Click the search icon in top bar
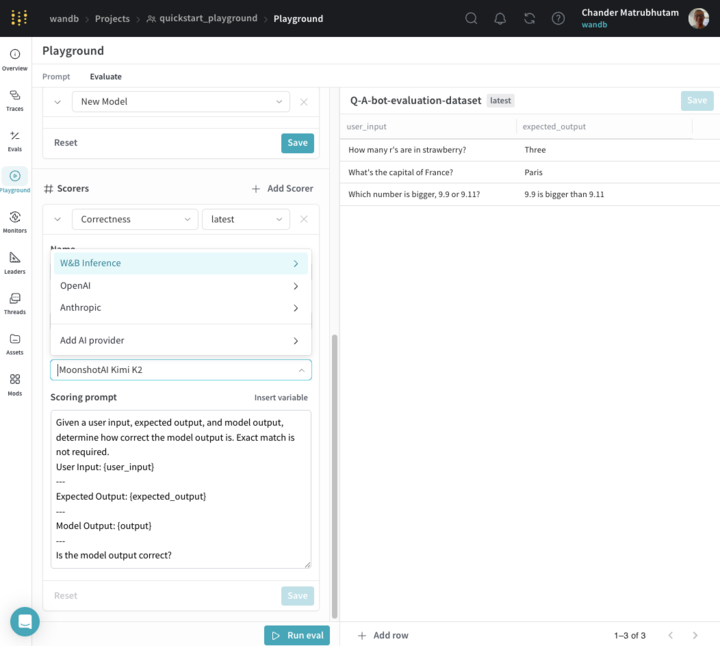 pos(471,18)
